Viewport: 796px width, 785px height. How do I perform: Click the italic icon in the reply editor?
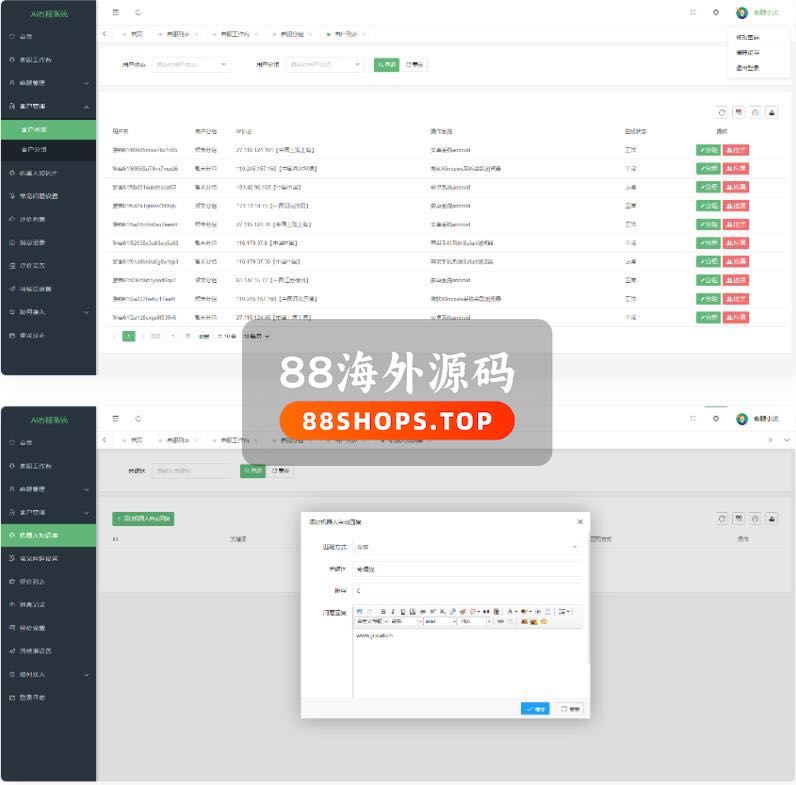click(393, 611)
